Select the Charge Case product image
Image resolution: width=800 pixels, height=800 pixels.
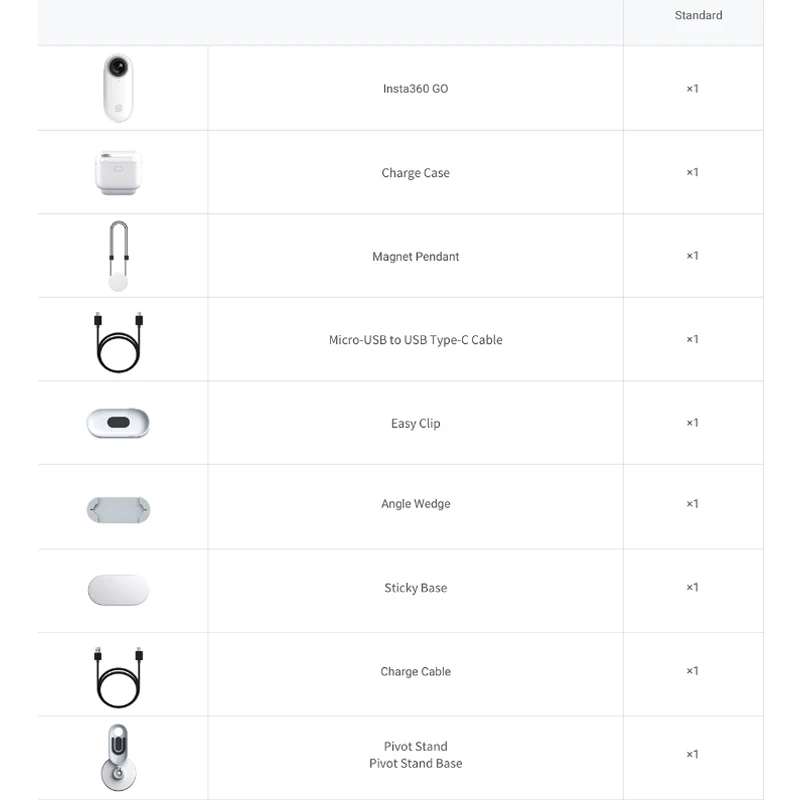click(x=118, y=172)
